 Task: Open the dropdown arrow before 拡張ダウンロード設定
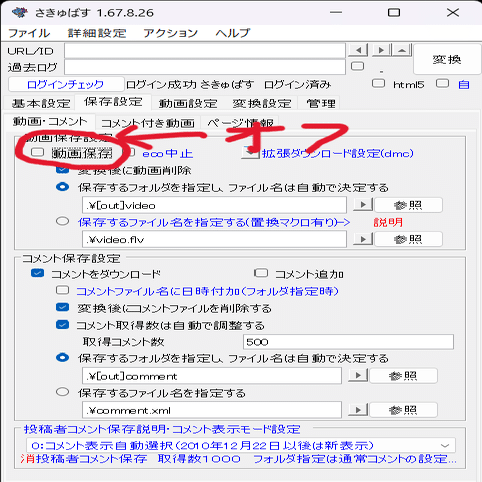coord(250,153)
